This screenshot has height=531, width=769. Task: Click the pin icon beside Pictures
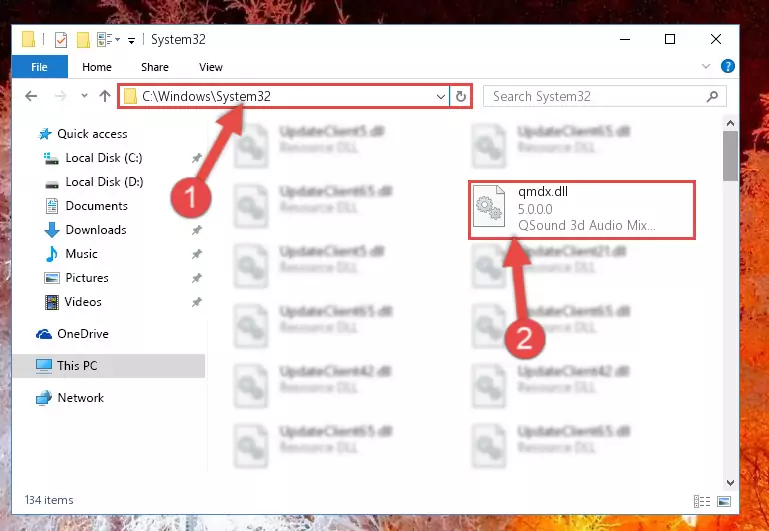click(x=197, y=278)
